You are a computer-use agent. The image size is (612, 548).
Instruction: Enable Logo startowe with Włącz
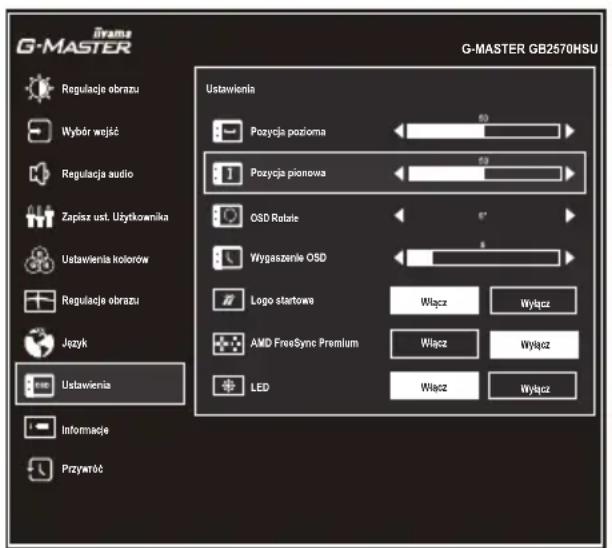click(x=434, y=301)
